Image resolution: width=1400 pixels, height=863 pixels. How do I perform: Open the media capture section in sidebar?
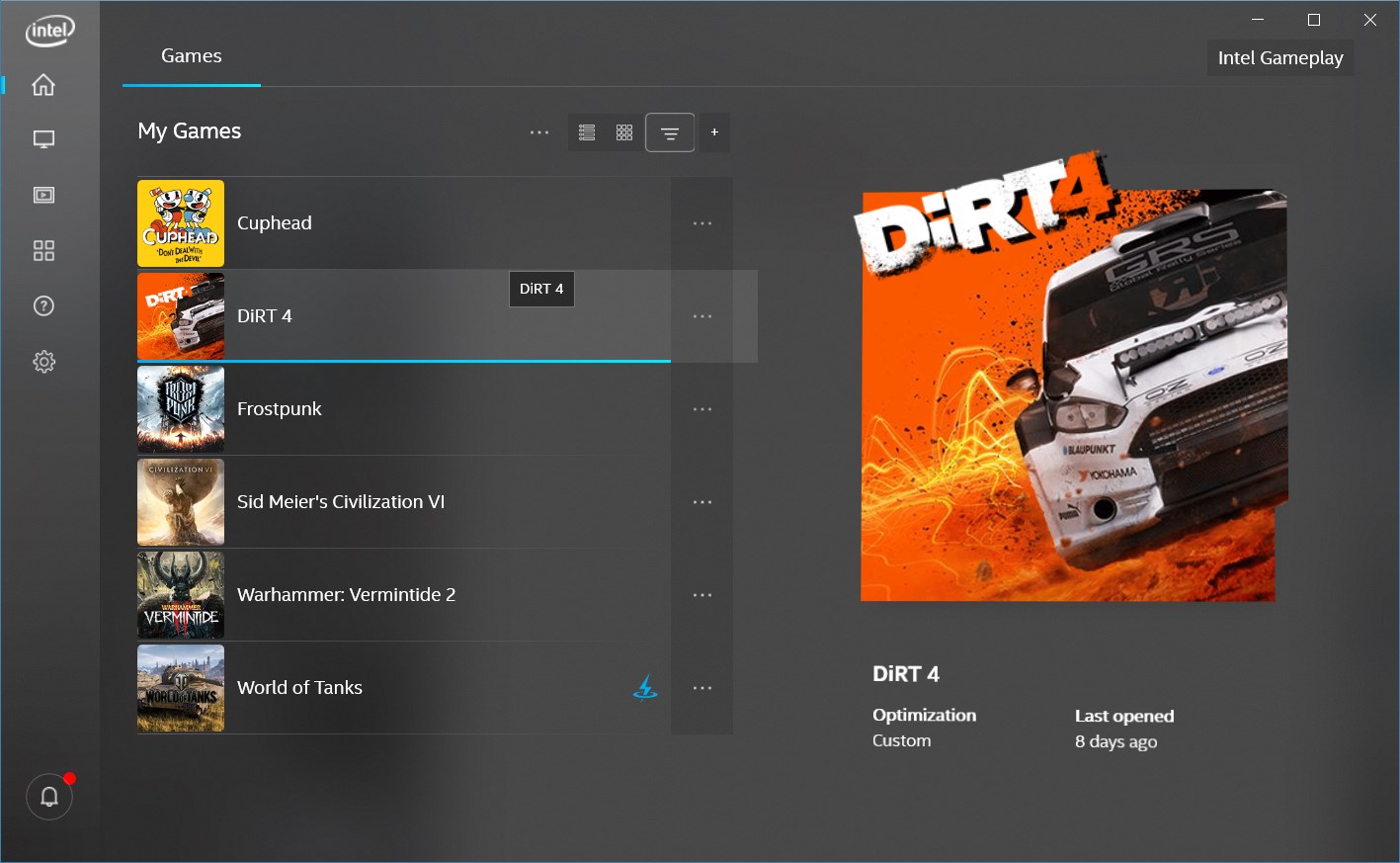[x=43, y=195]
